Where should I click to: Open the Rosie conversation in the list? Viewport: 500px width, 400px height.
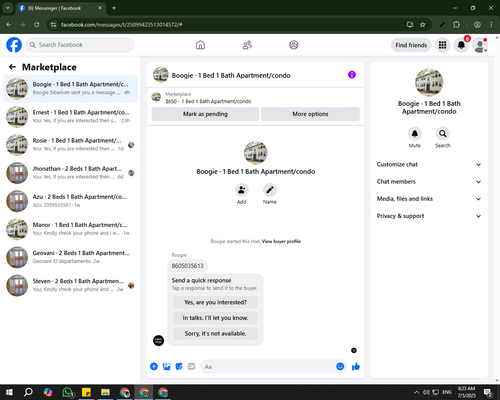pyautogui.click(x=70, y=145)
